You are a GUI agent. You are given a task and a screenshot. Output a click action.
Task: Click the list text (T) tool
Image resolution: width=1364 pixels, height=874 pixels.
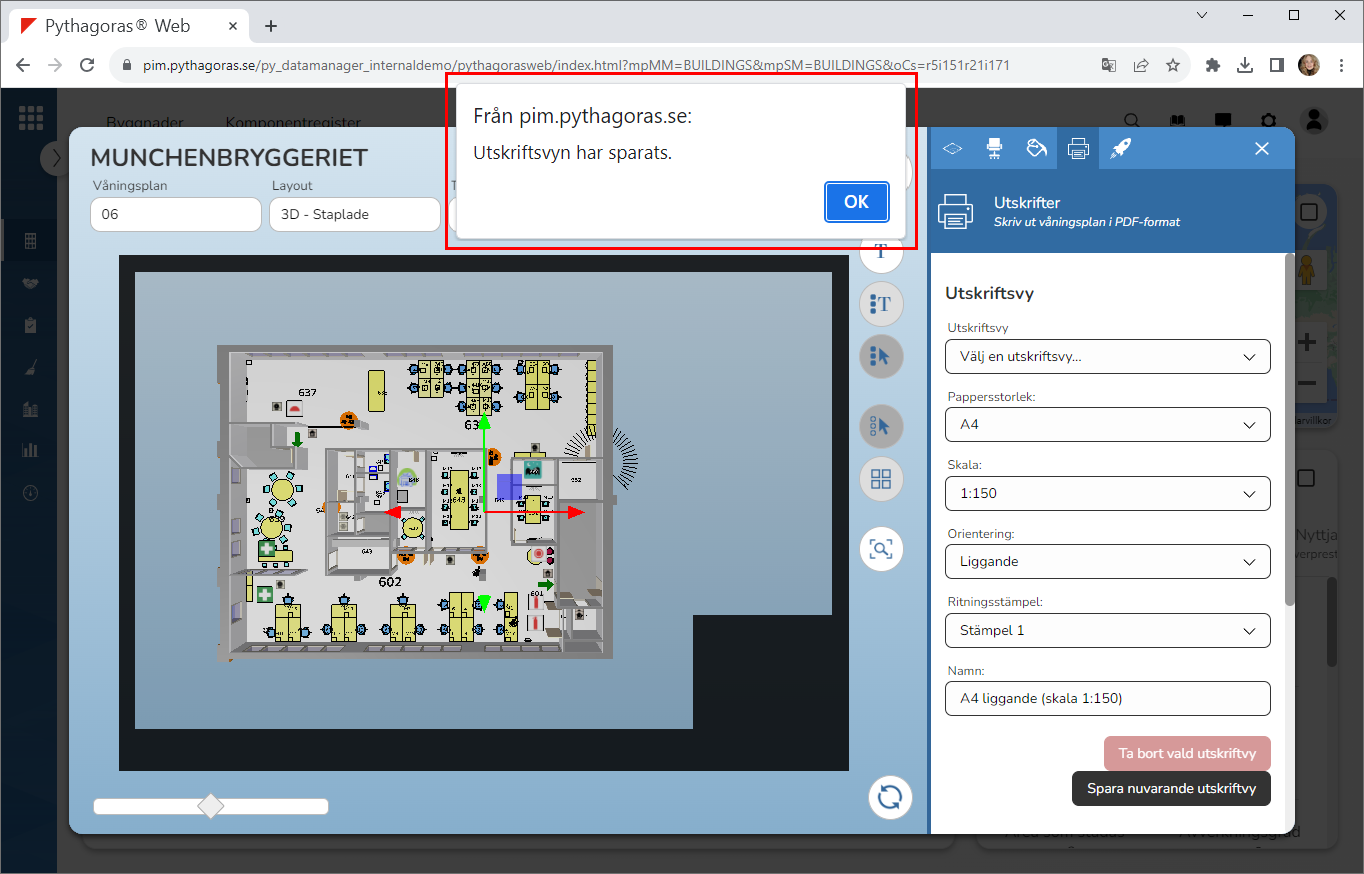click(x=881, y=304)
